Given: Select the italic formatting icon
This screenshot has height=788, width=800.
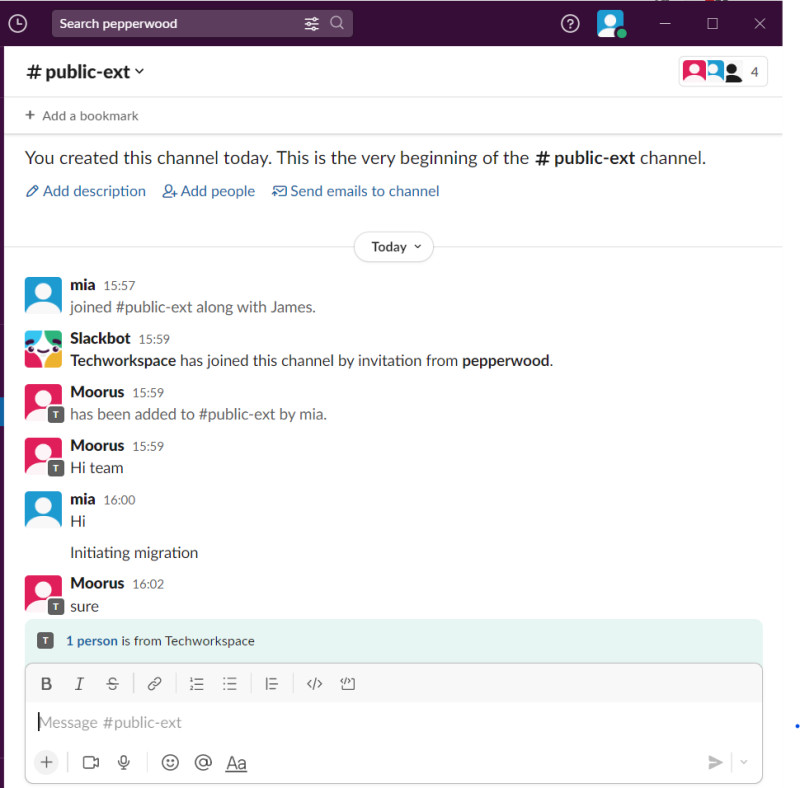Looking at the screenshot, I should (x=79, y=683).
